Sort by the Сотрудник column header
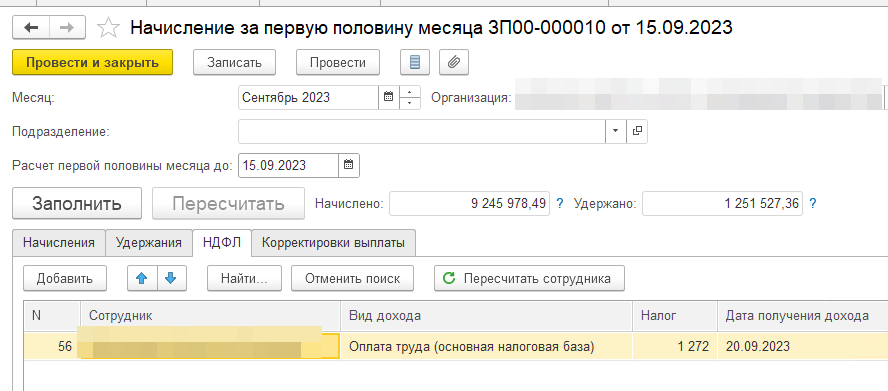The height and width of the screenshot is (391, 888). [x=211, y=316]
